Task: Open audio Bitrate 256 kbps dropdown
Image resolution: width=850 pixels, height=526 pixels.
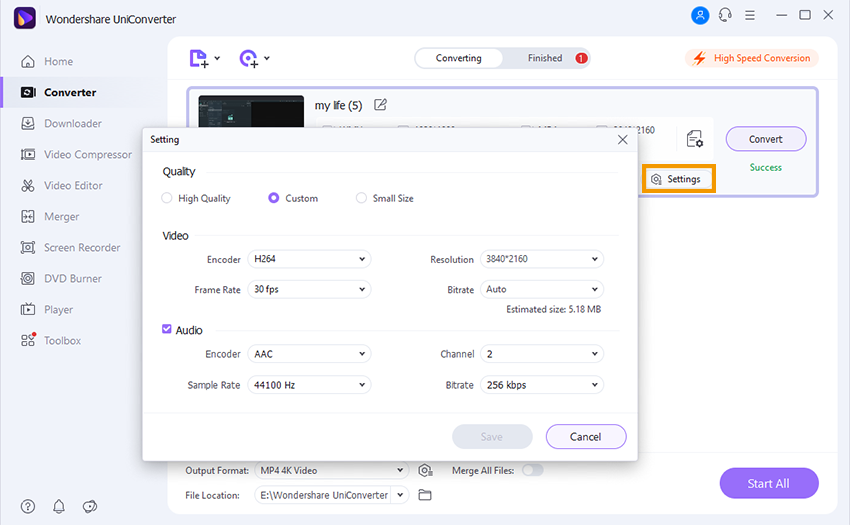Action: click(542, 384)
